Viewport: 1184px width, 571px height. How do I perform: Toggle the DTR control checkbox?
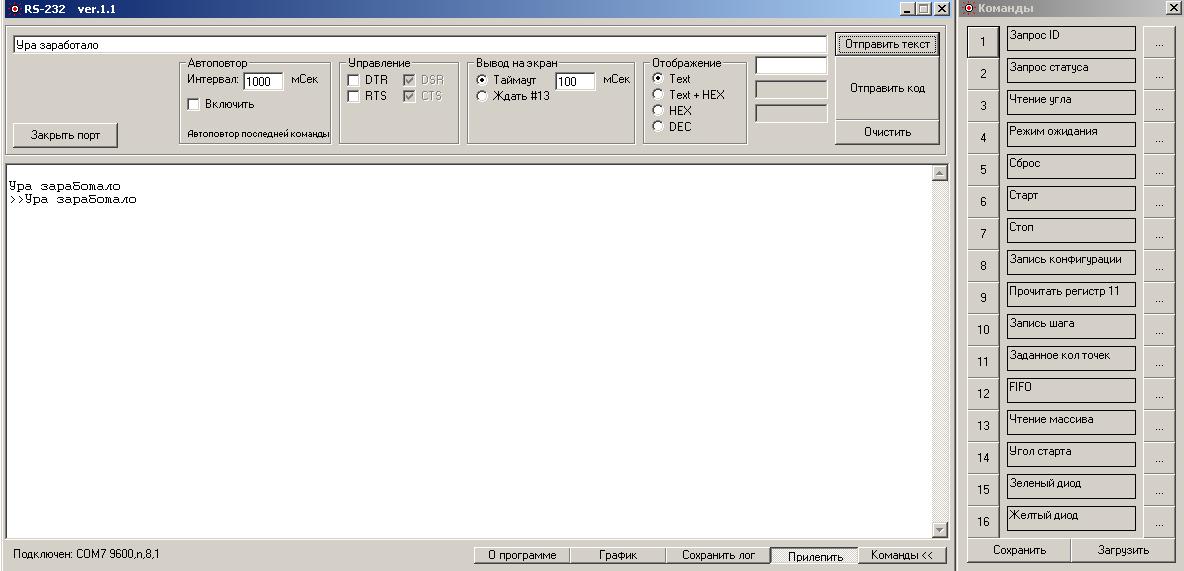tap(353, 80)
